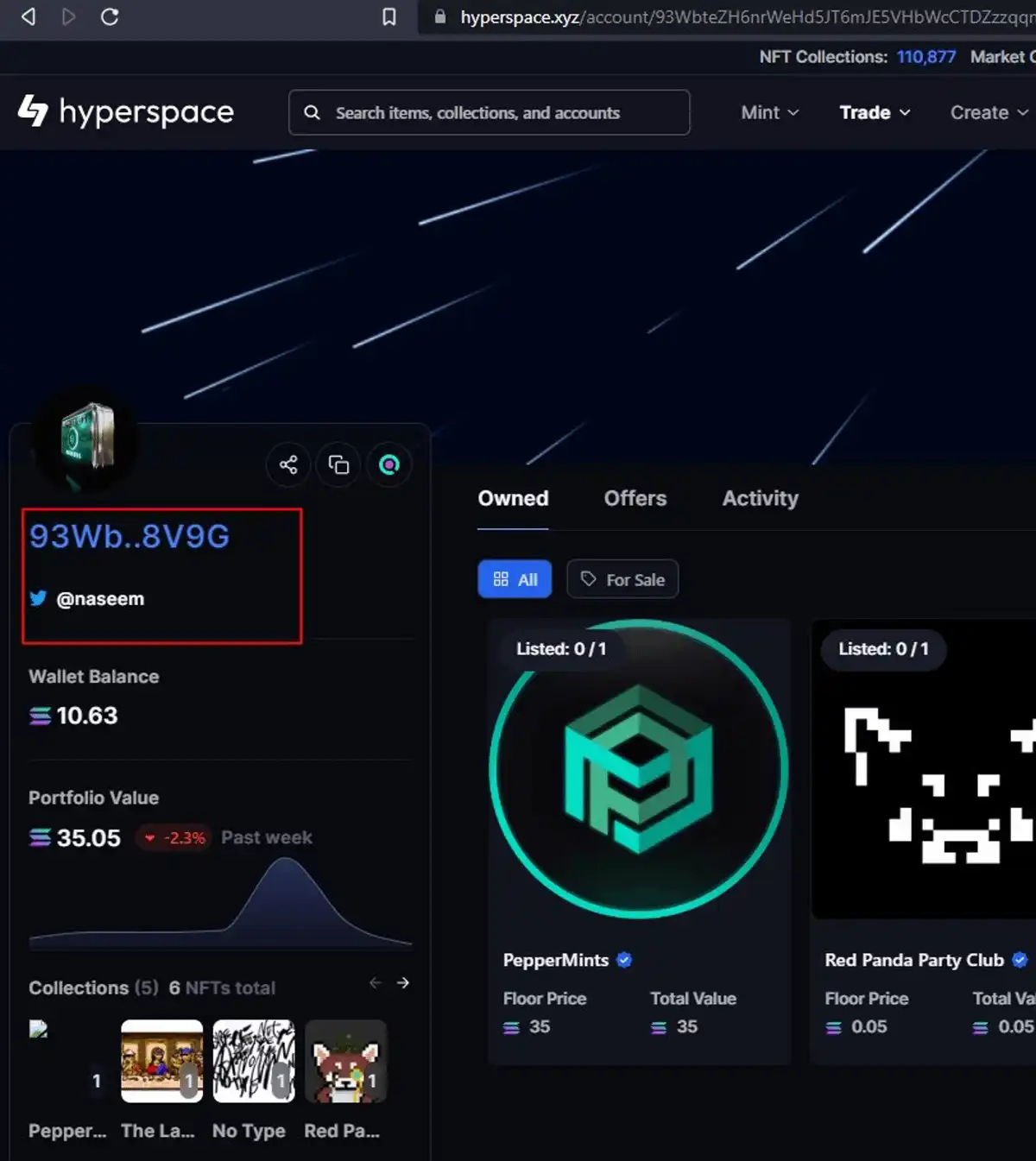Click the copy wallet address icon
Viewport: 1036px width, 1161px height.
[x=338, y=465]
